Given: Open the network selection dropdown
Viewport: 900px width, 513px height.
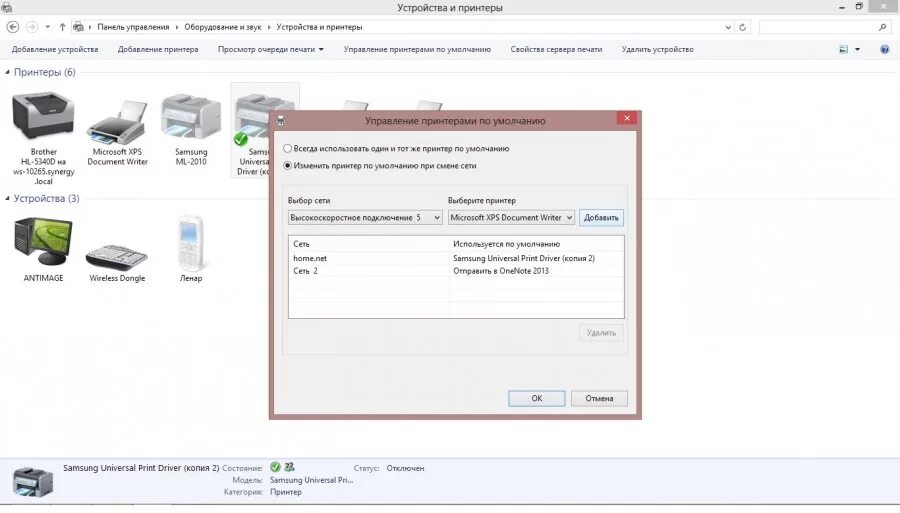Looking at the screenshot, I should pyautogui.click(x=365, y=217).
